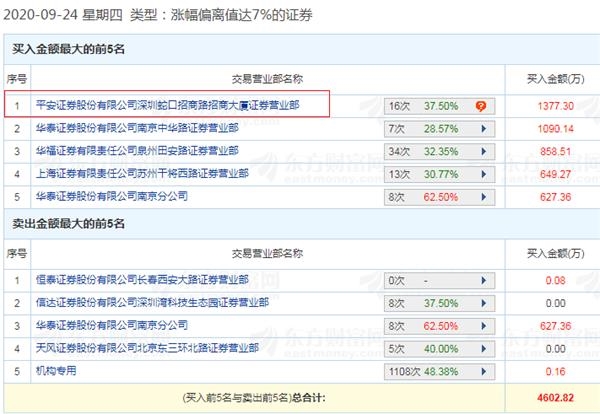The height and width of the screenshot is (414, 600).
Task: Click the 858.51 buy amount
Action: [555, 152]
